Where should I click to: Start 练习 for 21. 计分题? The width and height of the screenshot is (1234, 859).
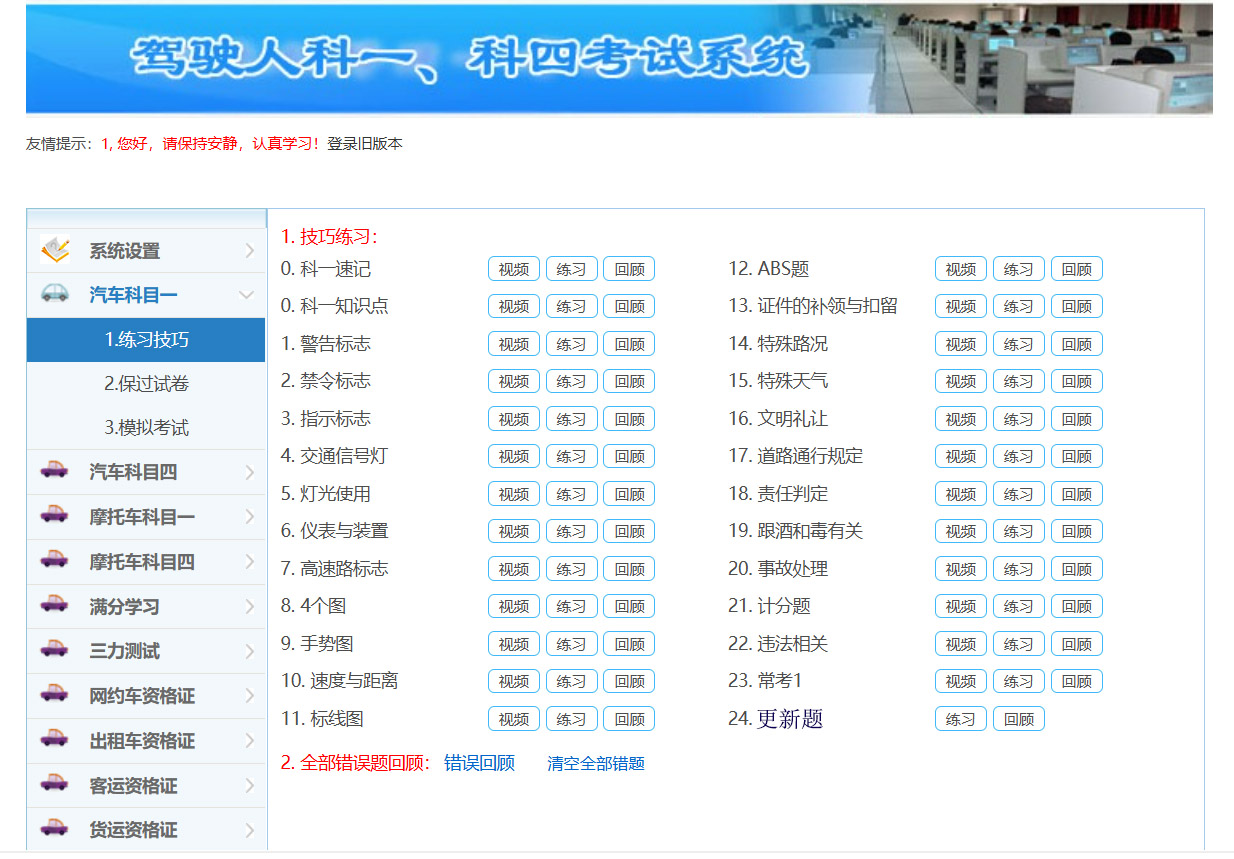[x=1018, y=606]
